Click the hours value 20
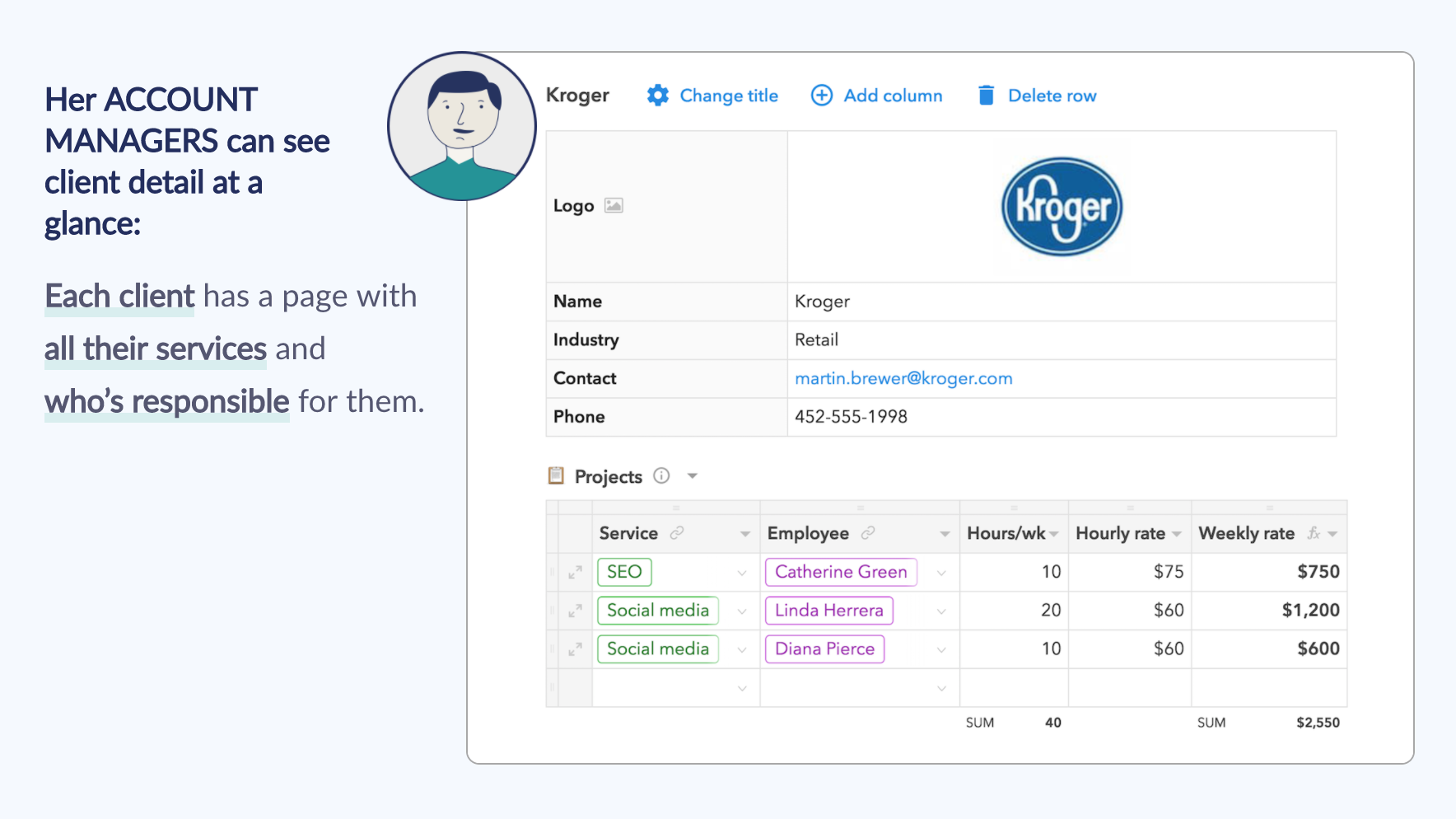This screenshot has width=1456, height=819. pos(1051,611)
